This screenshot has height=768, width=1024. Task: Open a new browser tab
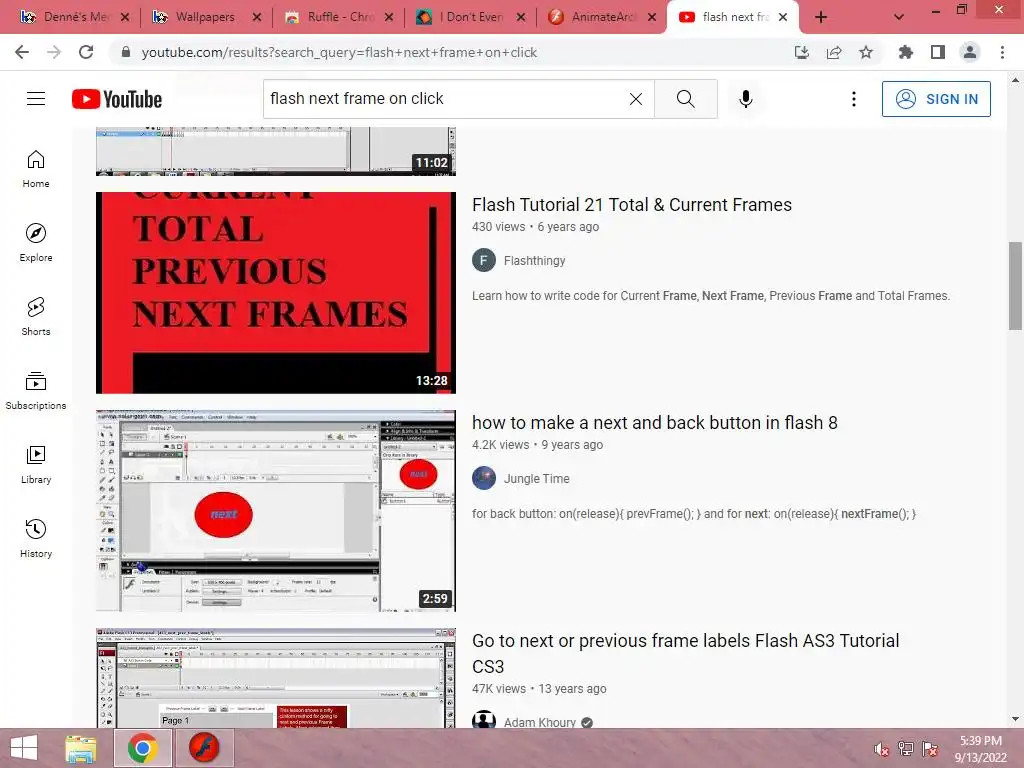tap(821, 17)
